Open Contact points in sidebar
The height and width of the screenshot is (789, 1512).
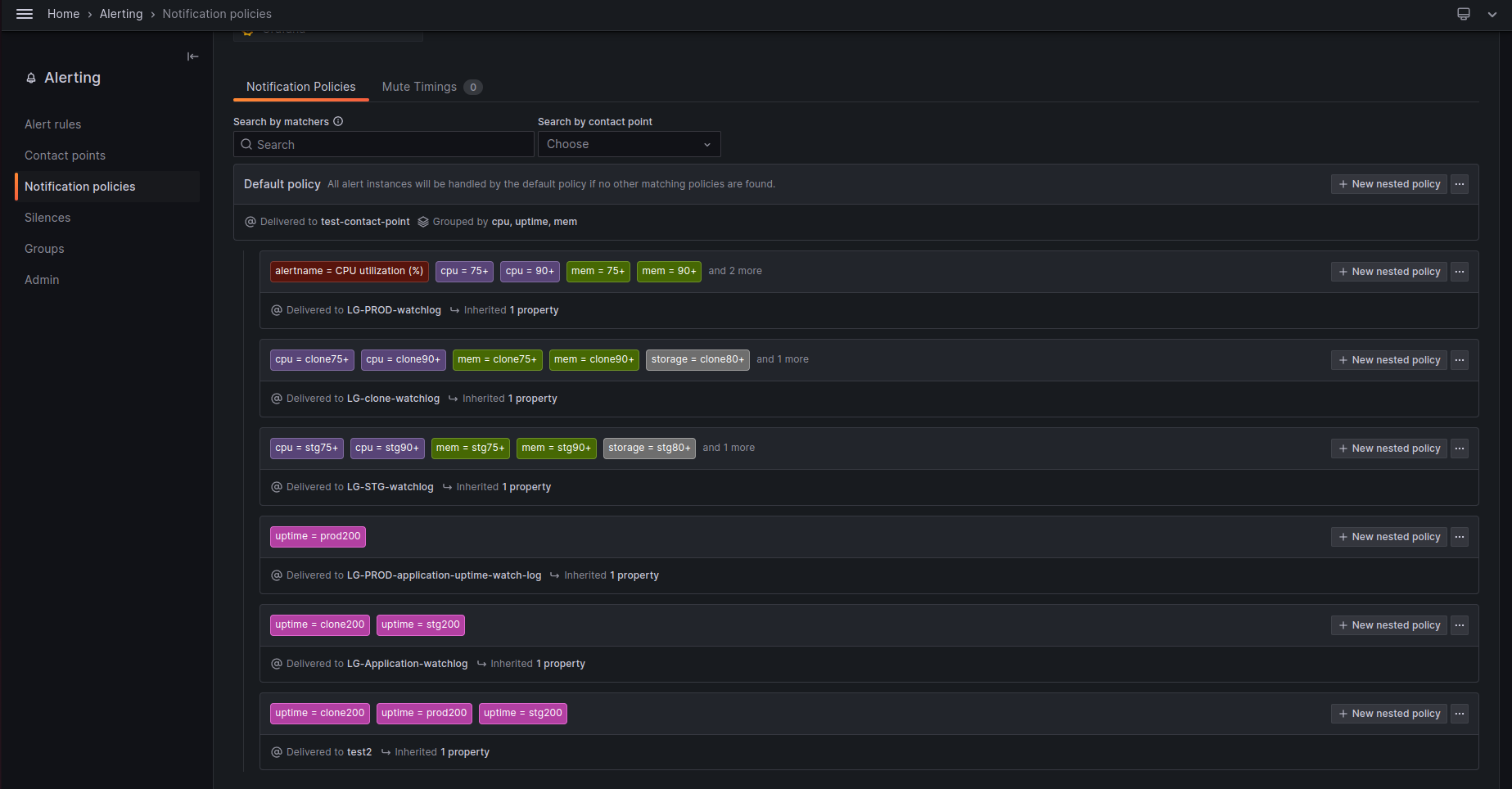[x=65, y=156]
